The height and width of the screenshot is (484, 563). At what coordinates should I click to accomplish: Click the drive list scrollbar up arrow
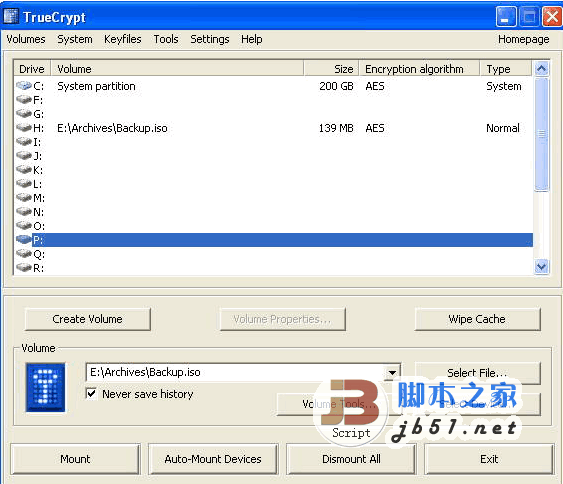[x=541, y=68]
